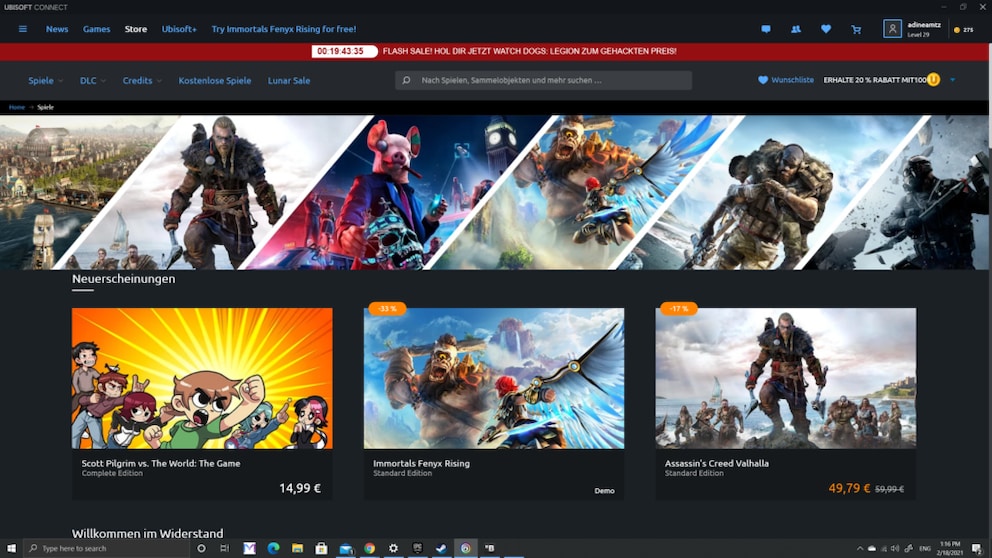Open the chat messages icon

(x=766, y=29)
